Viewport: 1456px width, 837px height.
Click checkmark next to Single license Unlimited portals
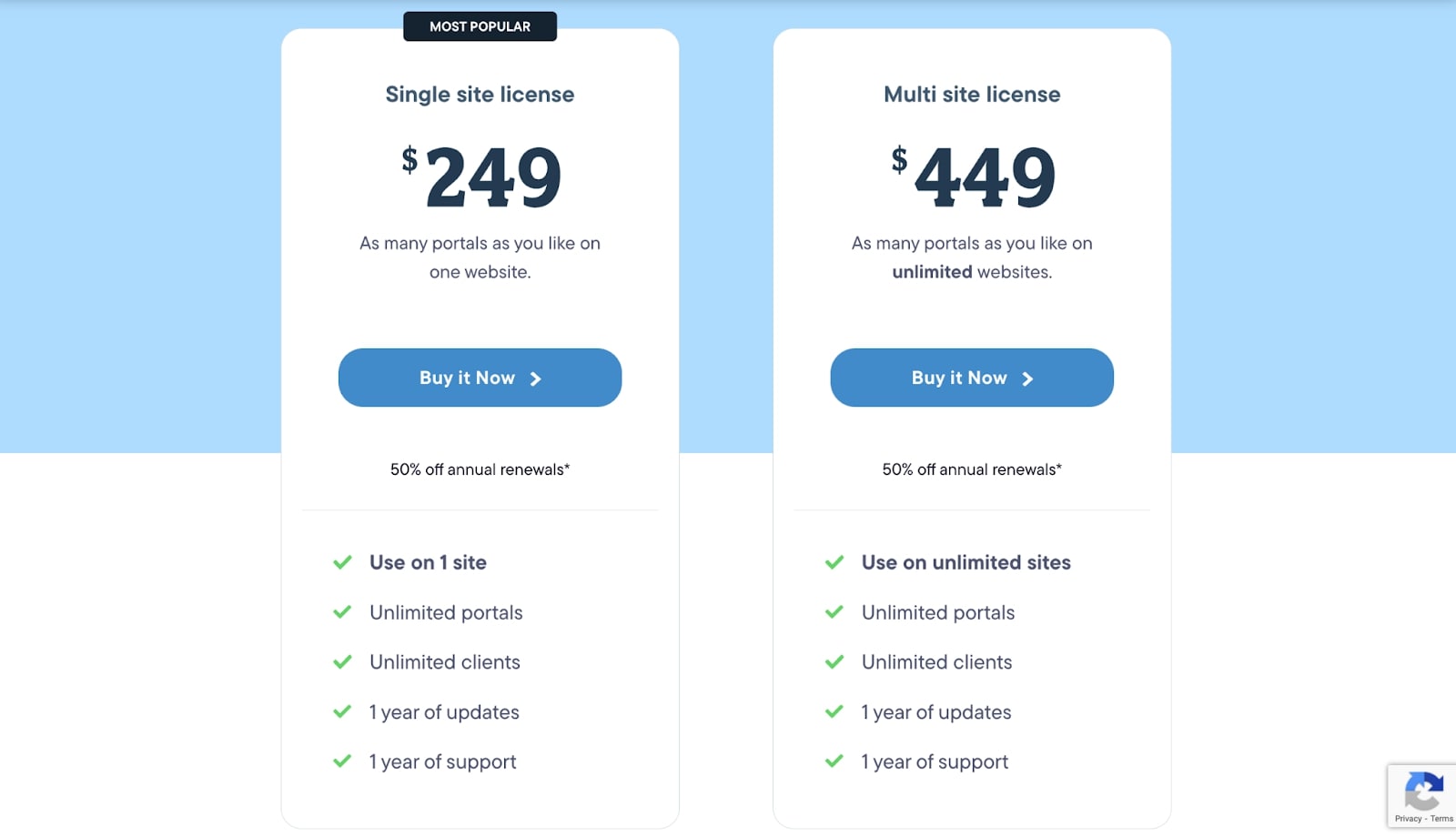coord(342,612)
